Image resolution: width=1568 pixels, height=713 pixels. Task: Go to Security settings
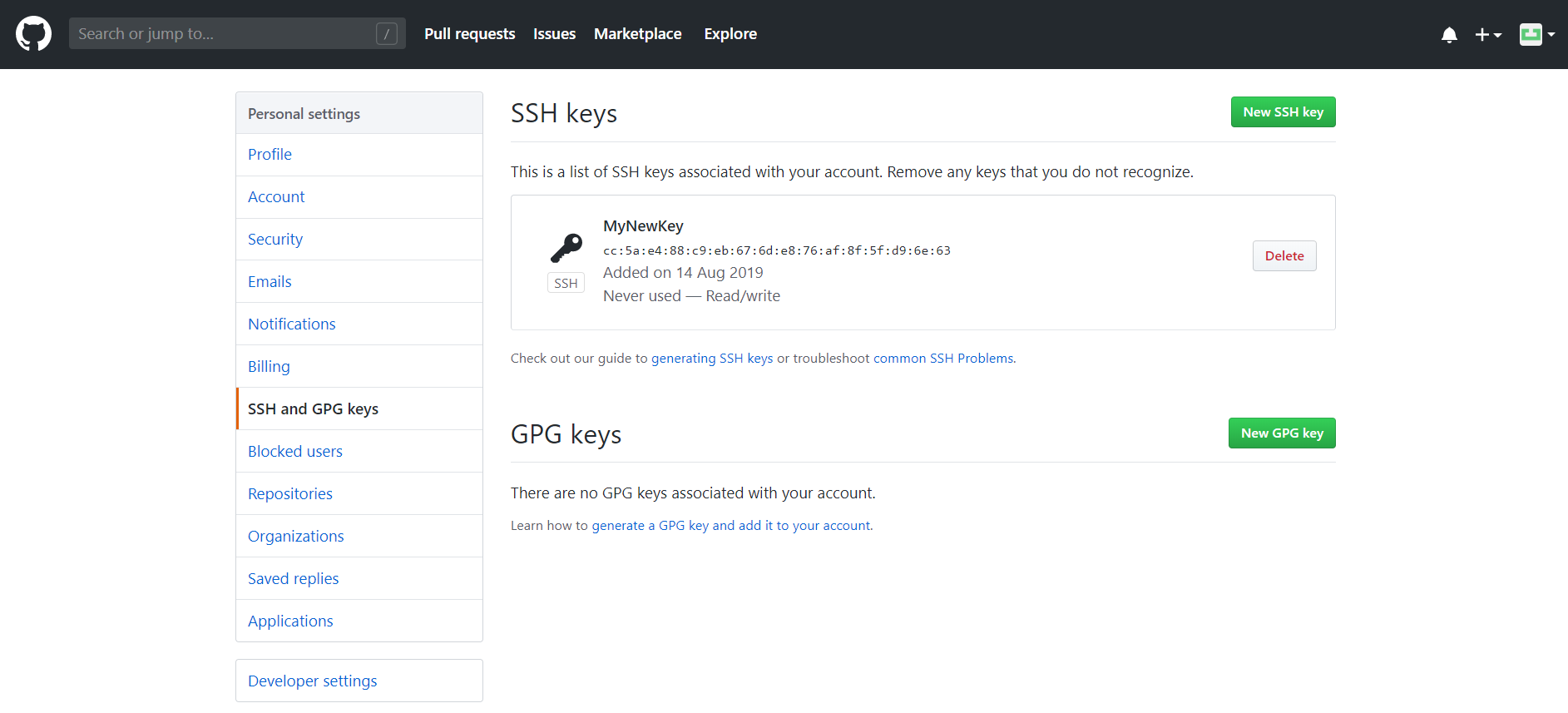point(359,240)
